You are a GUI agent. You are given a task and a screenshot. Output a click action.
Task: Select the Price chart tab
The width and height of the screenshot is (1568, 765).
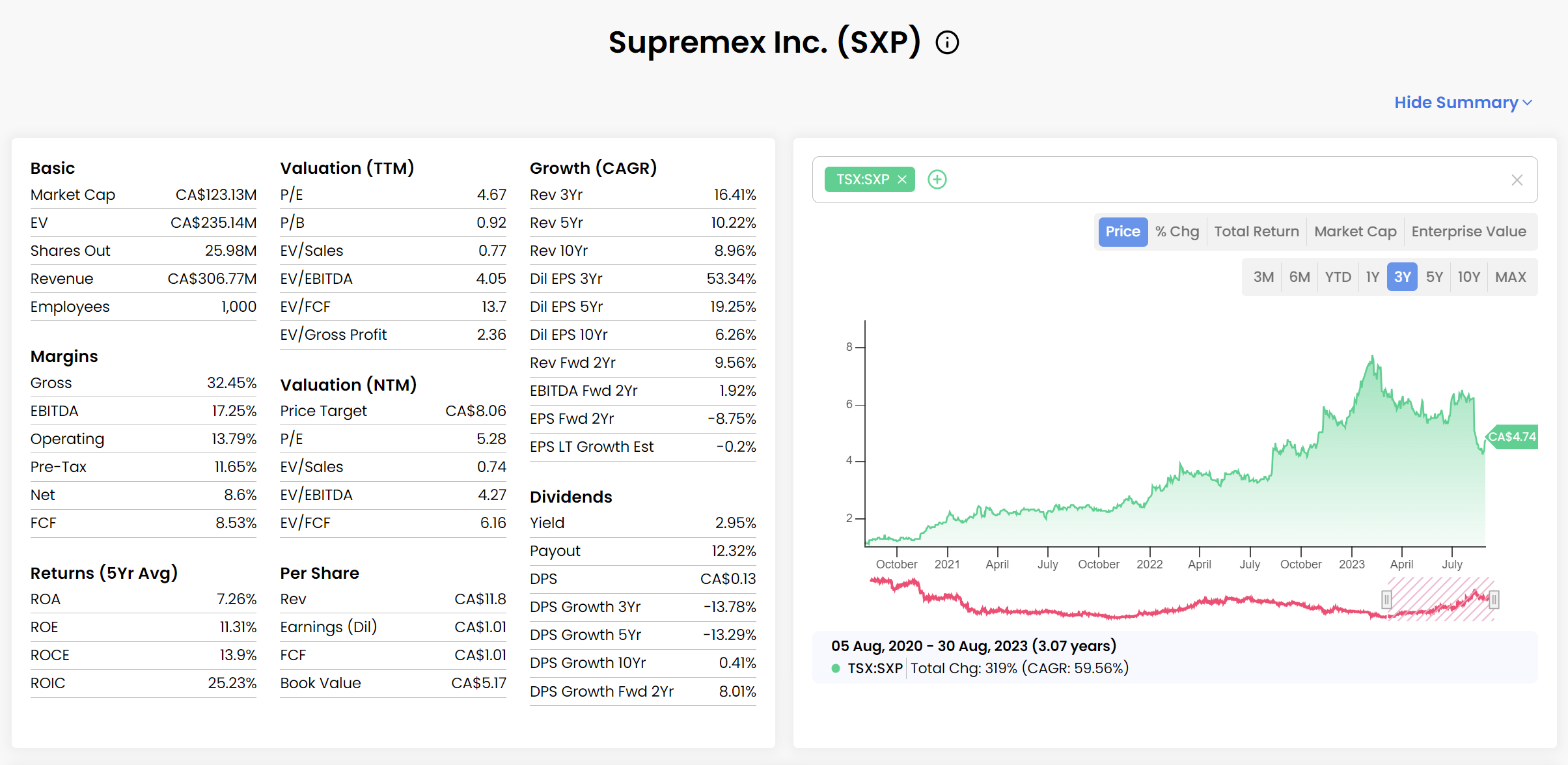click(1123, 232)
